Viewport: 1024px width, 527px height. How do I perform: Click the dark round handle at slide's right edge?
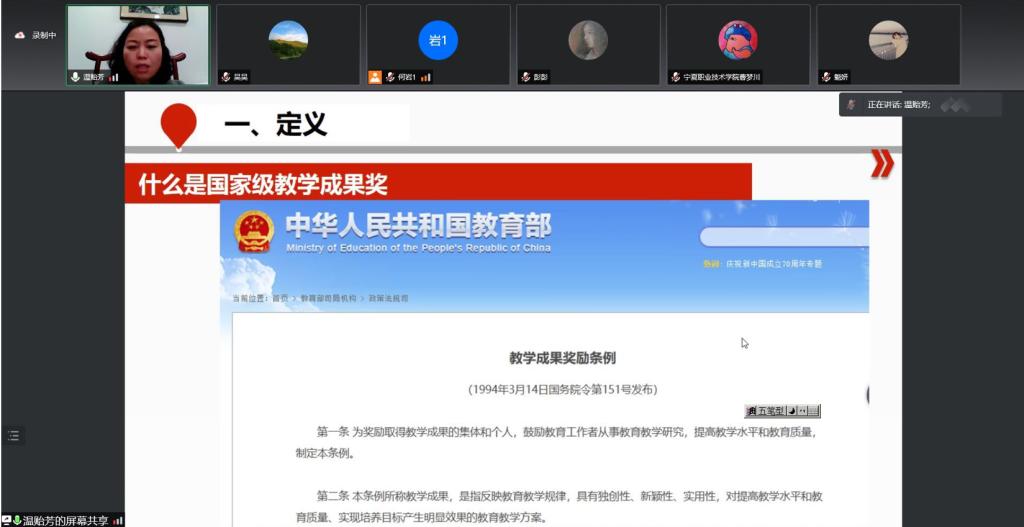[x=868, y=394]
